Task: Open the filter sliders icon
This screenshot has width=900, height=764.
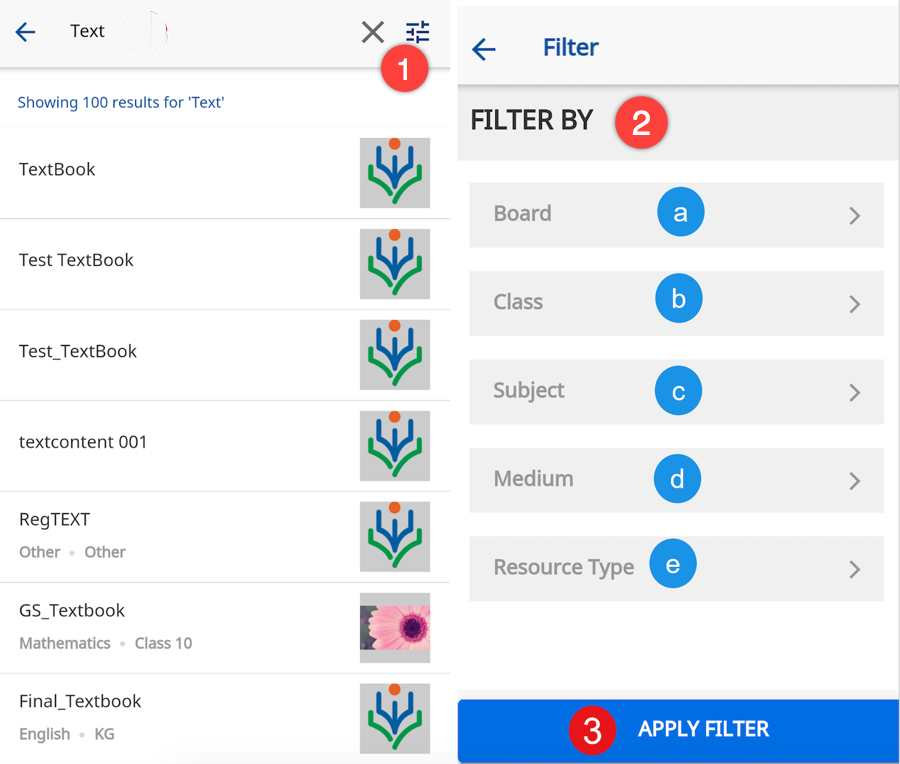Action: [418, 32]
